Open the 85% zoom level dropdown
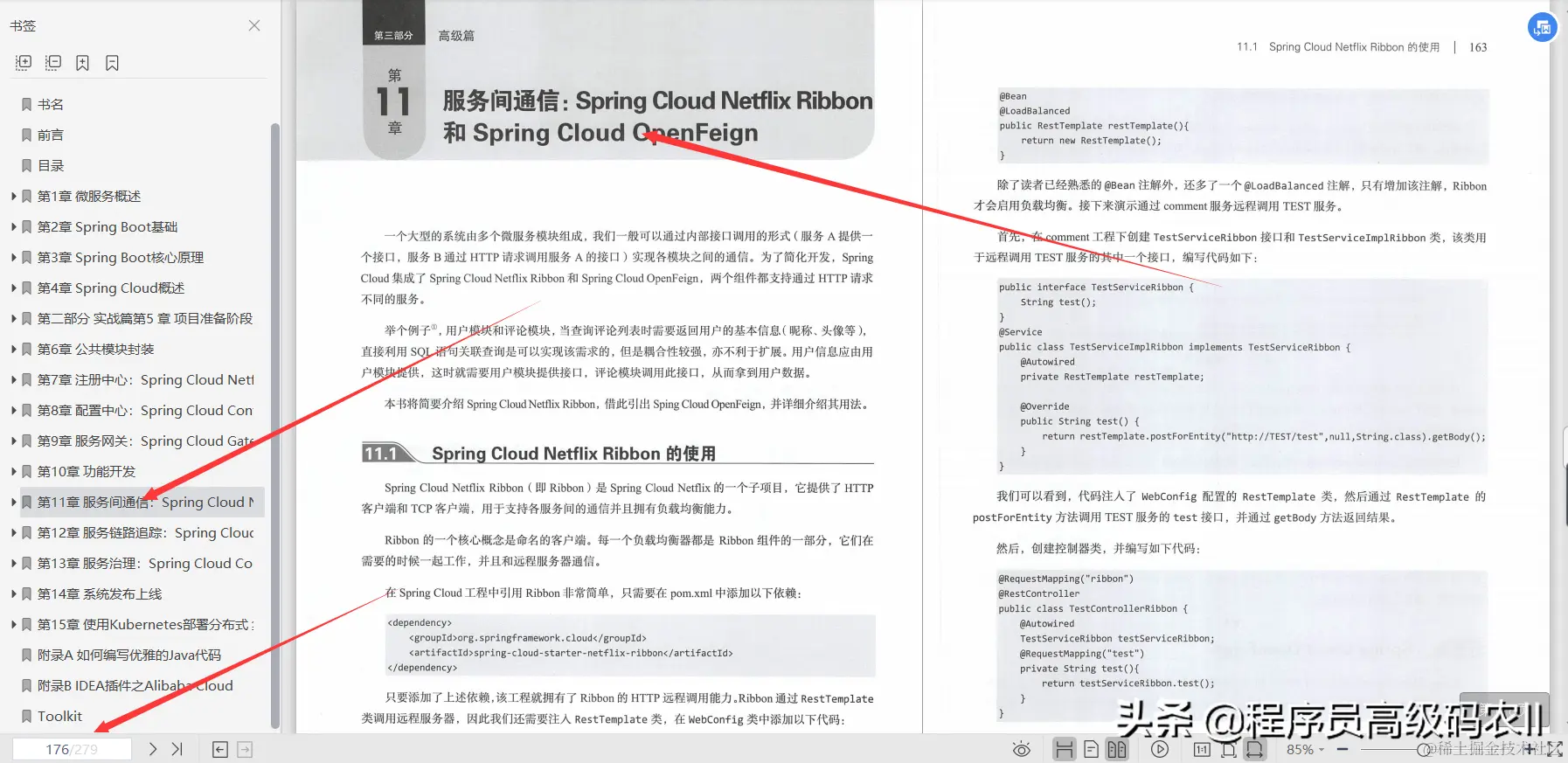This screenshot has height=763, width=1568. point(1305,749)
